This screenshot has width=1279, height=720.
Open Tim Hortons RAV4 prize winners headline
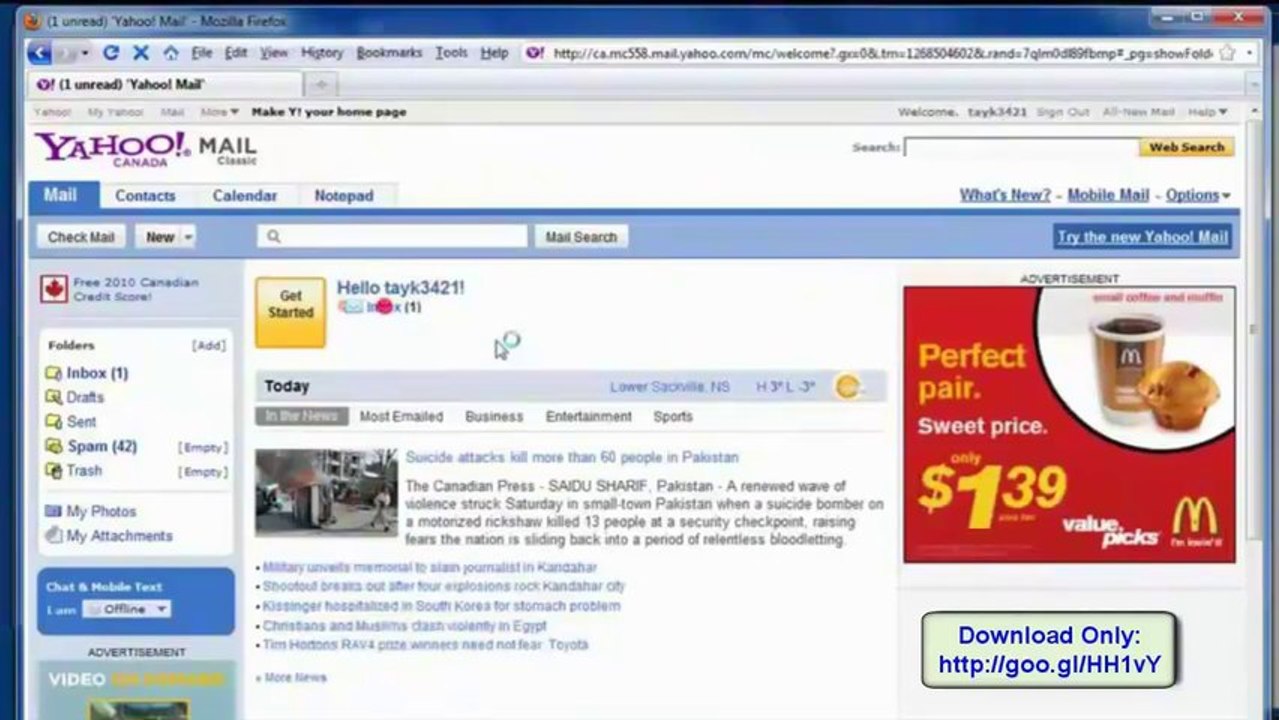[425, 645]
